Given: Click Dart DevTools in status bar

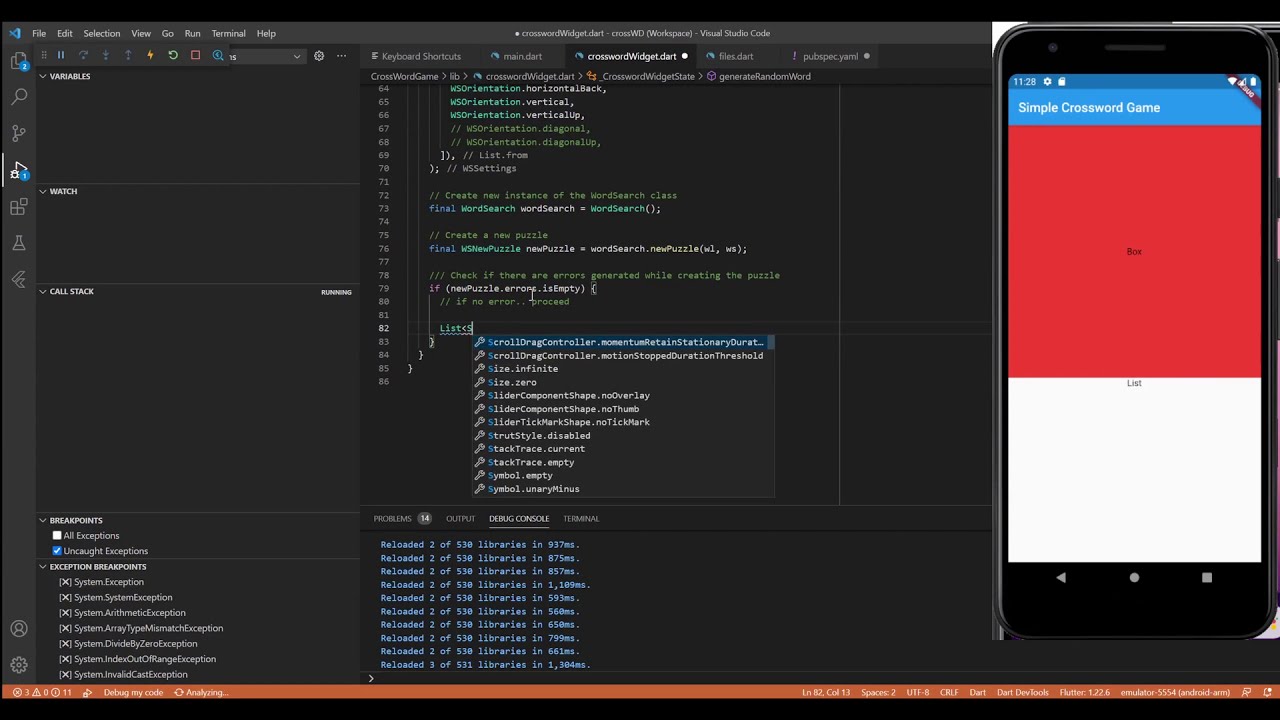Looking at the screenshot, I should (x=1022, y=692).
